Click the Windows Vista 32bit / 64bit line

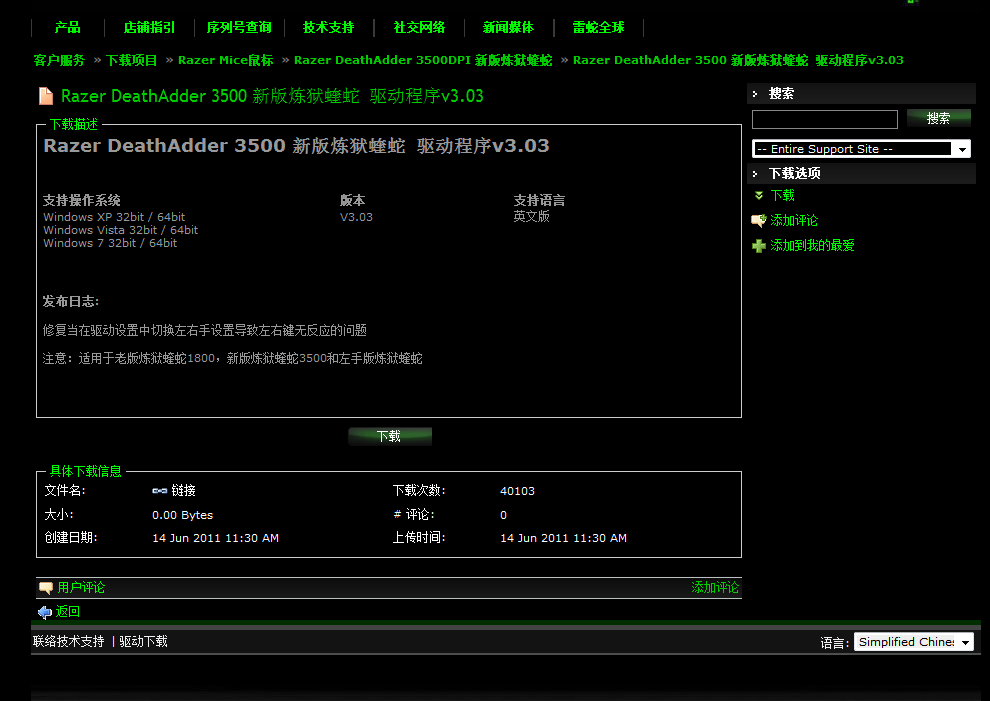(x=121, y=231)
